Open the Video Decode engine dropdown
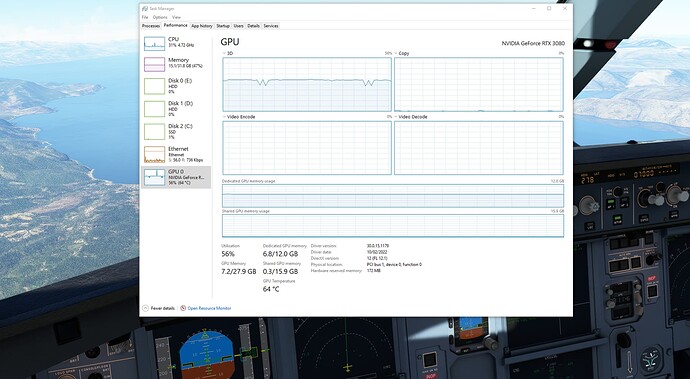The height and width of the screenshot is (379, 690). point(411,117)
